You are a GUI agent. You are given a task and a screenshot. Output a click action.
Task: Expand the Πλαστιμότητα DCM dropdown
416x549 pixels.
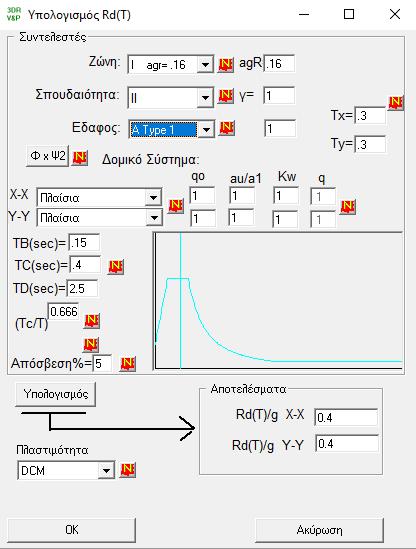pyautogui.click(x=106, y=471)
